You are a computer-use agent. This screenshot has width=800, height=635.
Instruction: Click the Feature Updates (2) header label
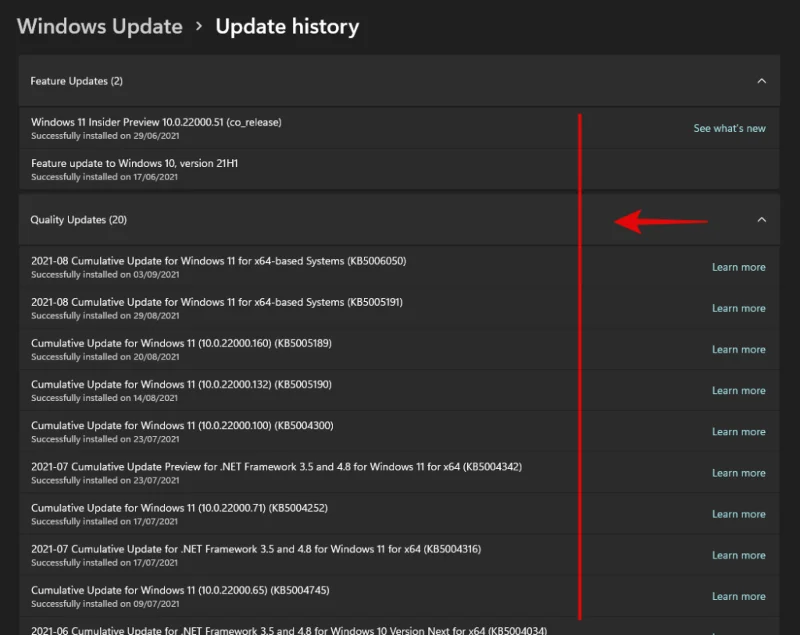[x=76, y=81]
